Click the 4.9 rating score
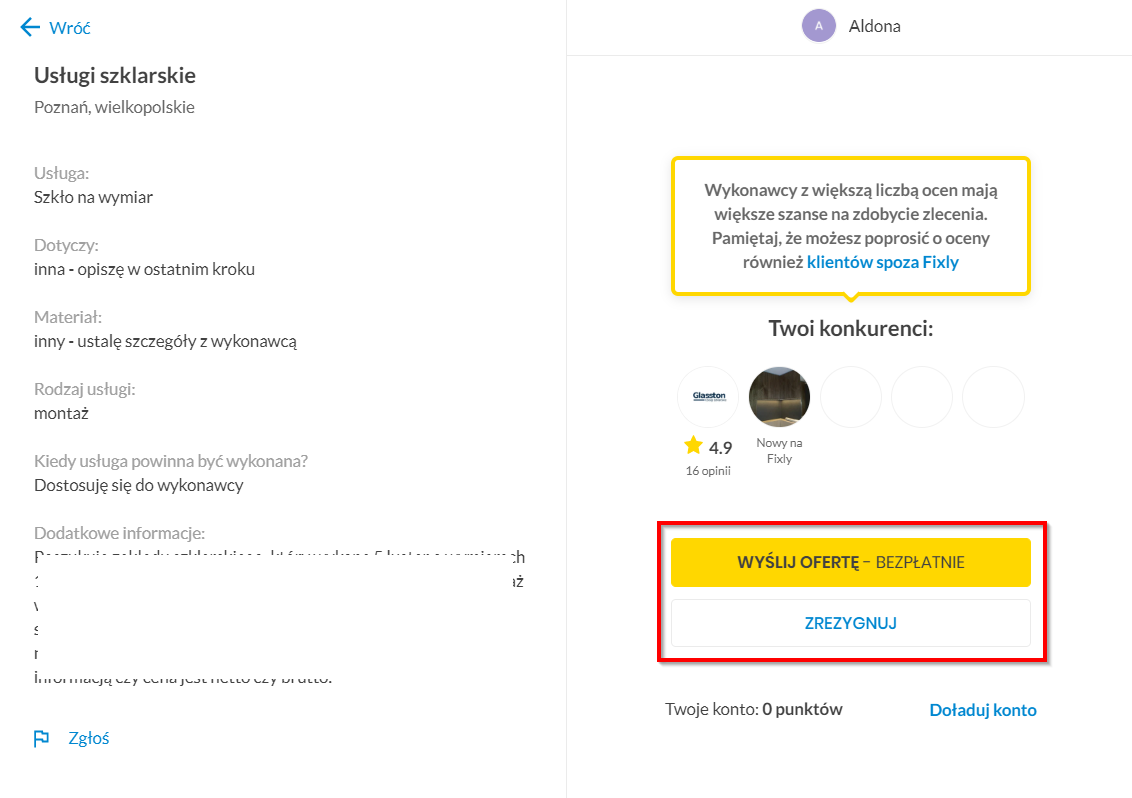This screenshot has width=1132, height=798. pos(720,448)
